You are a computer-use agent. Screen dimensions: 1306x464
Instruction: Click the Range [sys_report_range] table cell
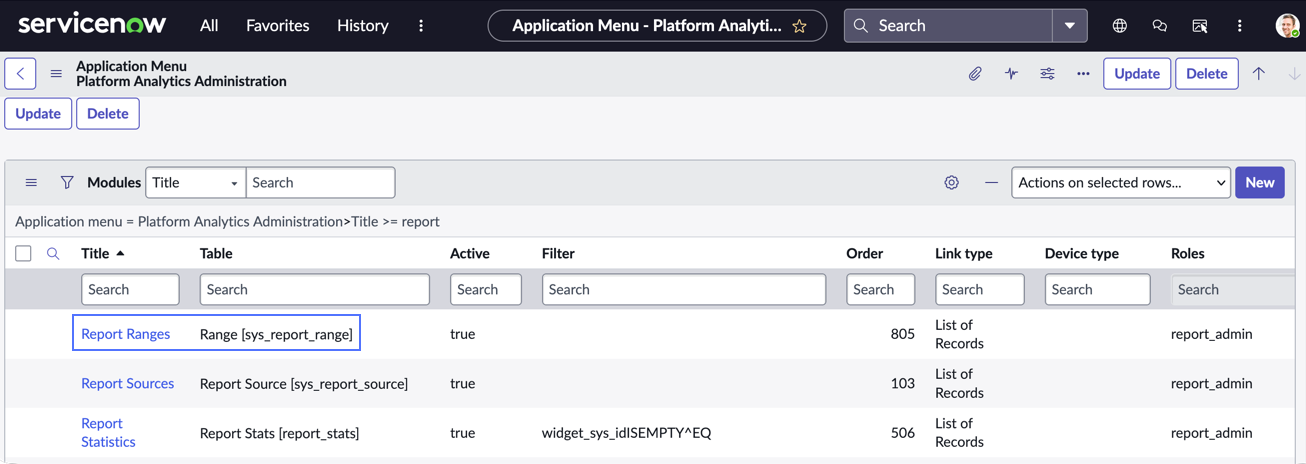[x=276, y=334]
